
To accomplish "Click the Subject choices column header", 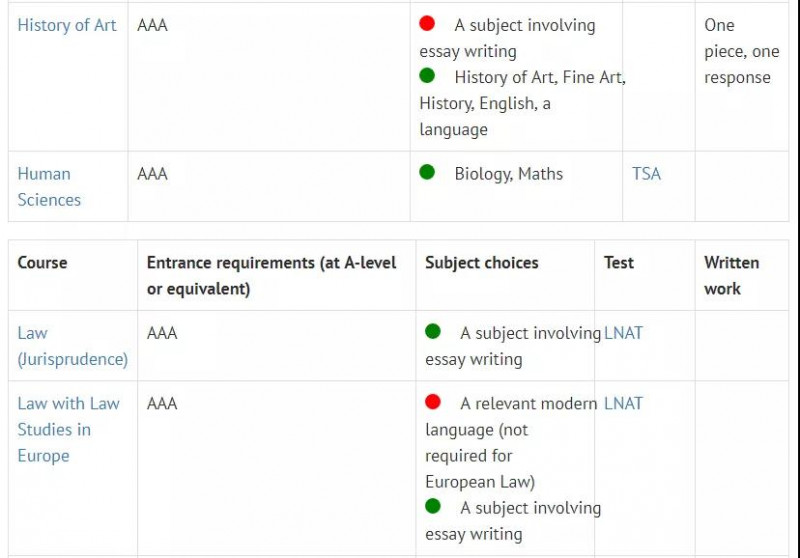I will tap(482, 263).
